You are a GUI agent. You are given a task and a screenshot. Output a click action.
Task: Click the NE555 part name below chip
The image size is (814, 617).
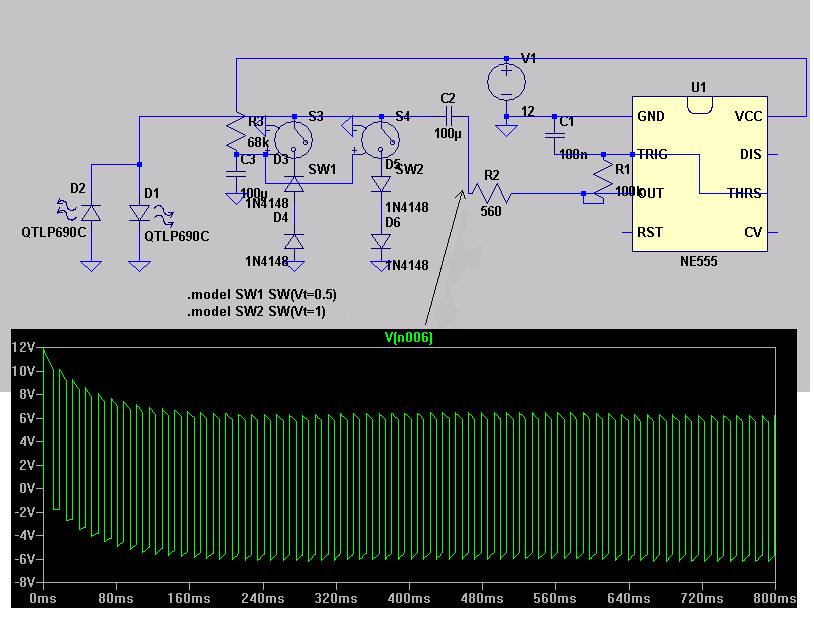click(x=699, y=262)
